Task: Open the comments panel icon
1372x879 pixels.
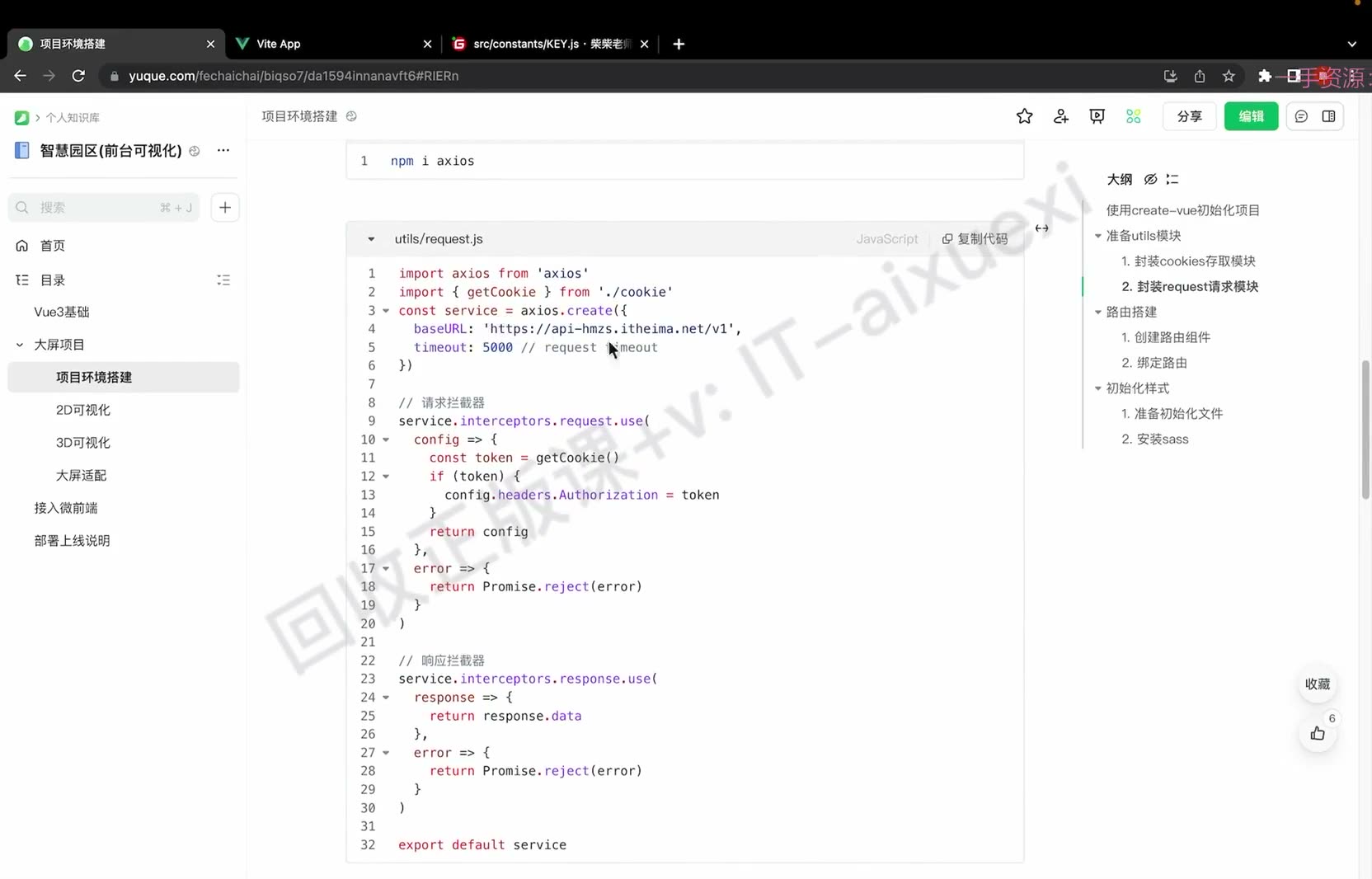Action: (x=1301, y=116)
